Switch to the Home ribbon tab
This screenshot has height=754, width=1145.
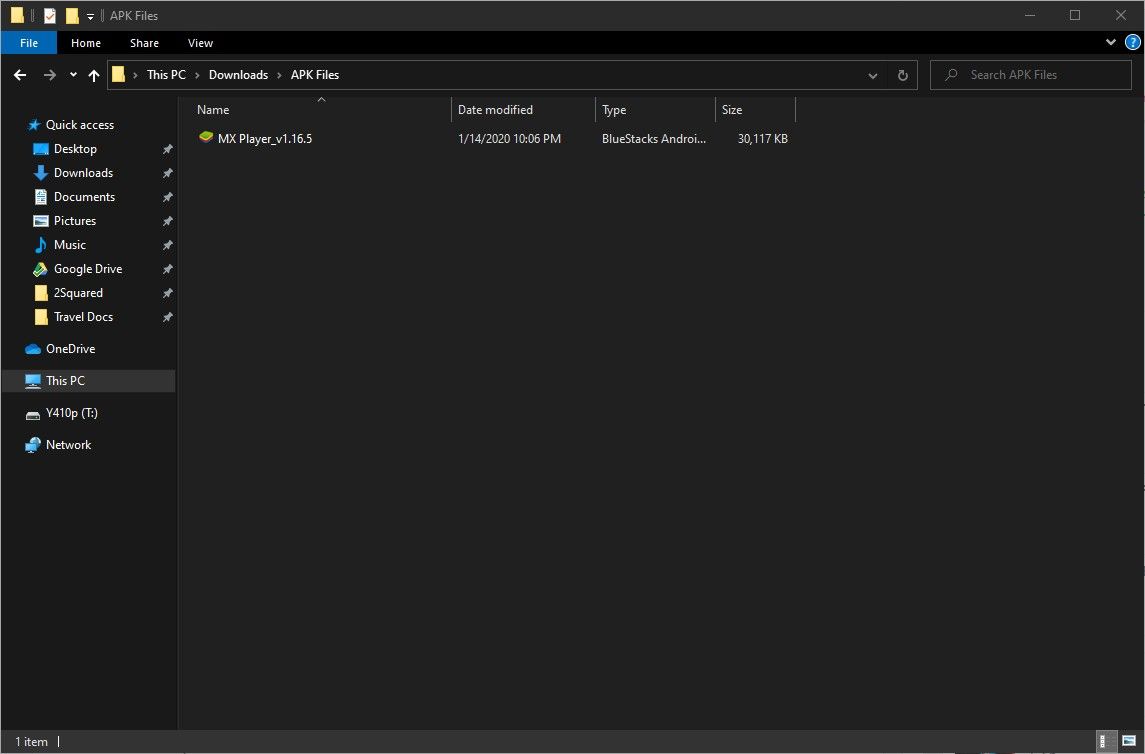[85, 43]
